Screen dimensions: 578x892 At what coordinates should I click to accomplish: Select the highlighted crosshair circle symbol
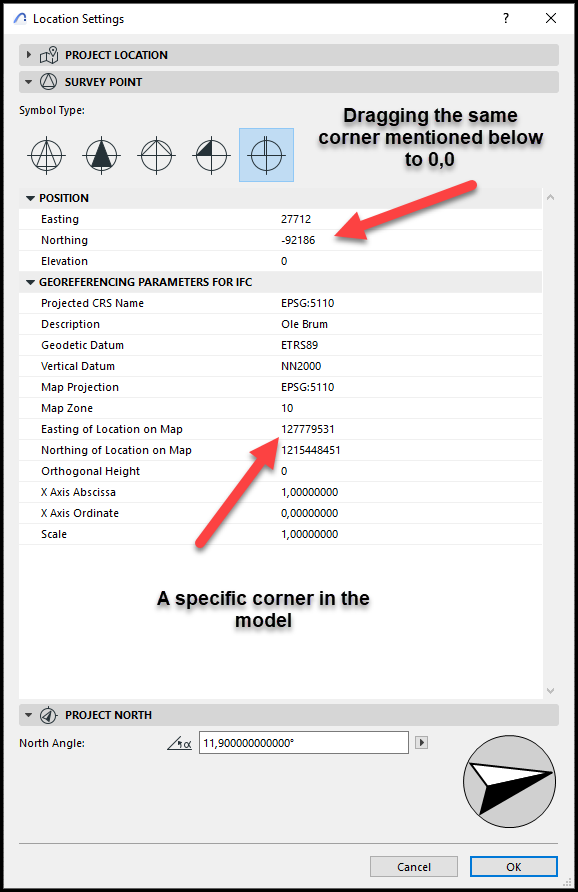point(266,155)
